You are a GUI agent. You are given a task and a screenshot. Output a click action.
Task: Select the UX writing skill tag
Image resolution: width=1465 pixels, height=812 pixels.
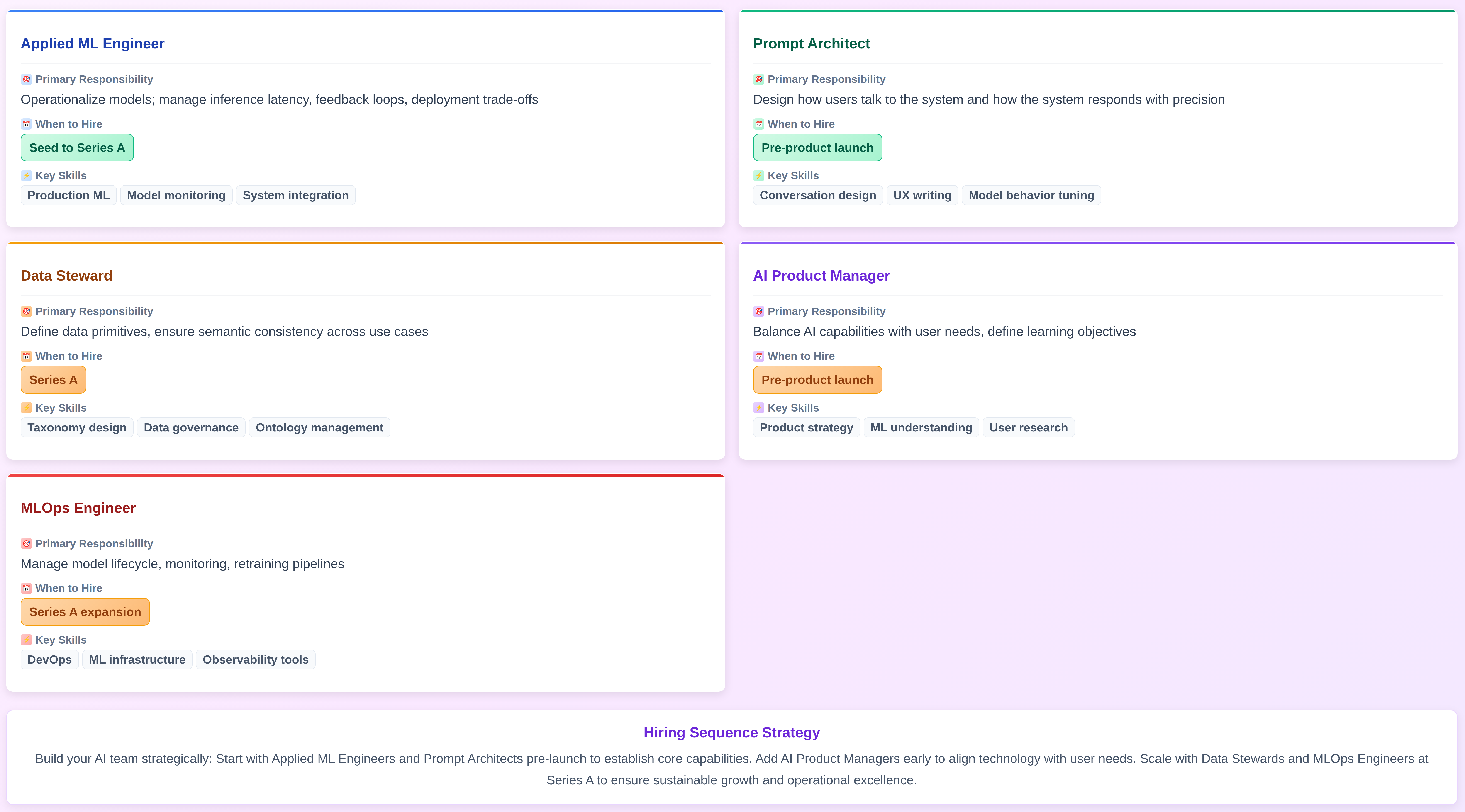922,196
